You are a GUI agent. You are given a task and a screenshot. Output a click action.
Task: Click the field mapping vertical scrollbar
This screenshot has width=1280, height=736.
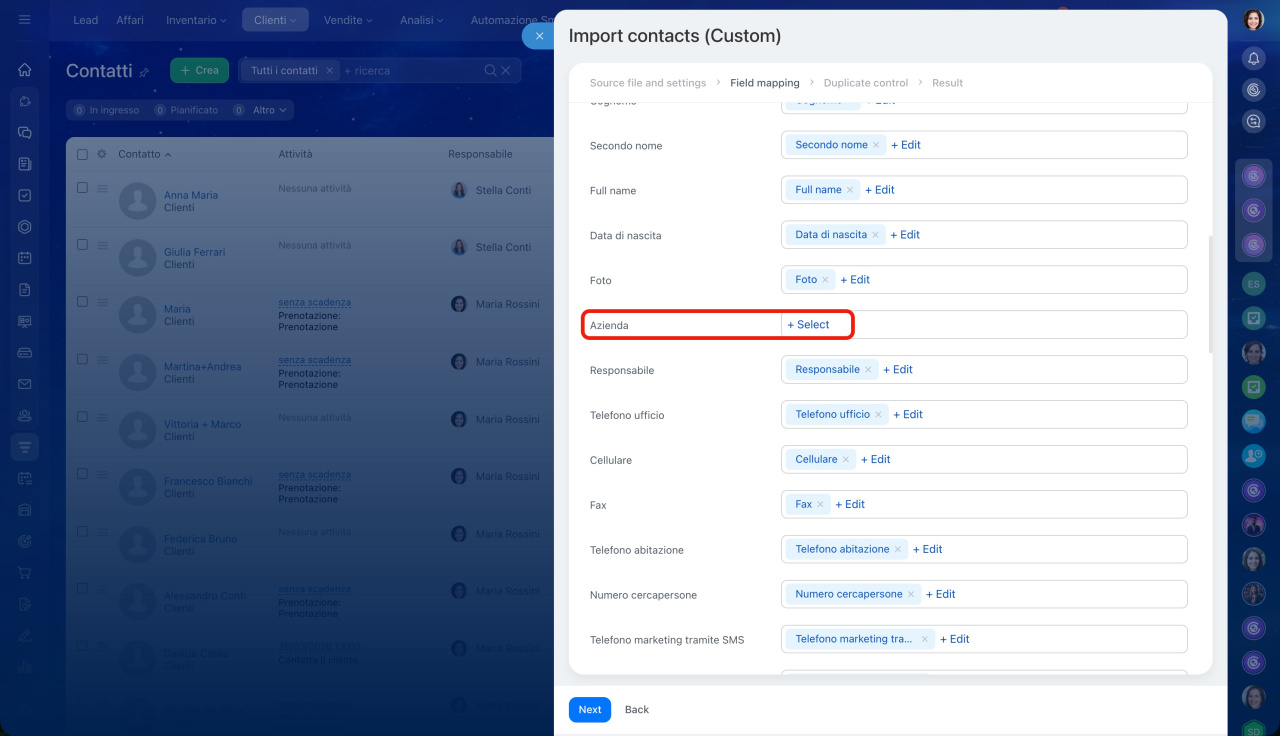pyautogui.click(x=1209, y=294)
